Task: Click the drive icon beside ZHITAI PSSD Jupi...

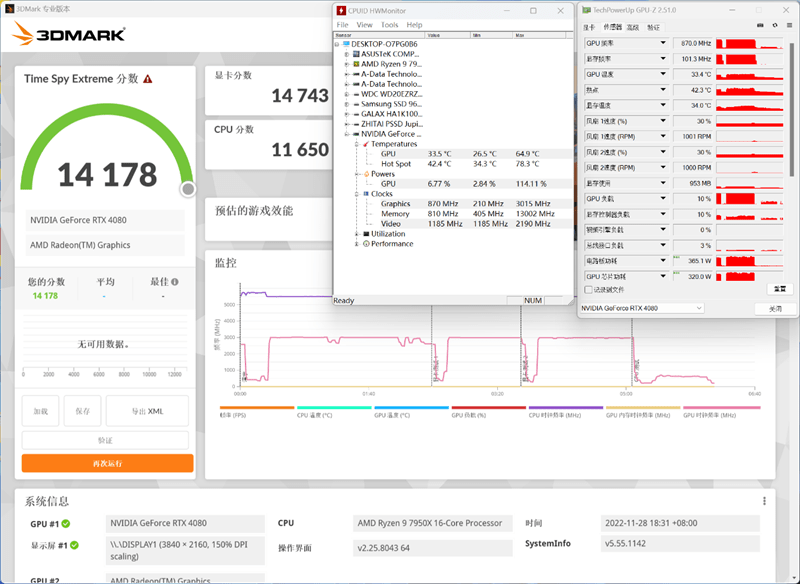Action: click(356, 124)
